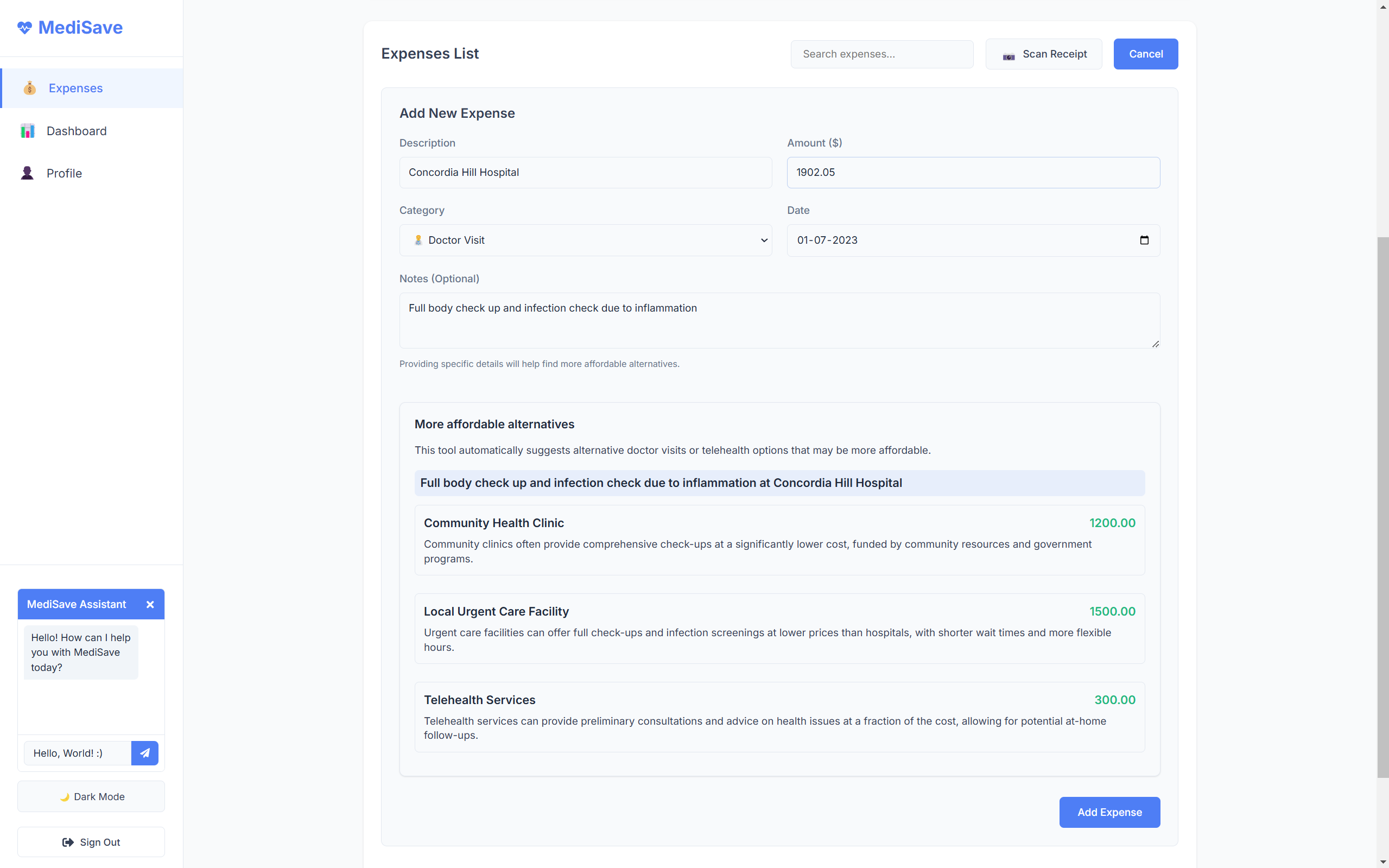Click the Dashboard bar chart icon

[28, 131]
